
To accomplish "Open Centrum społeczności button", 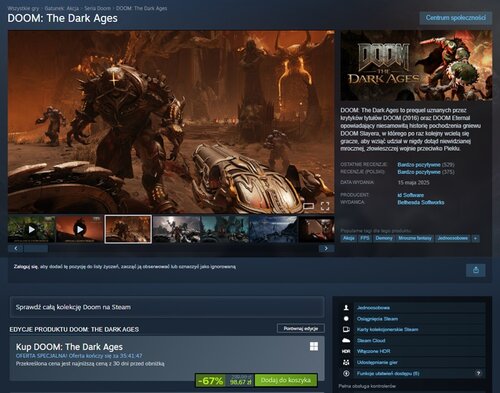I will [456, 18].
